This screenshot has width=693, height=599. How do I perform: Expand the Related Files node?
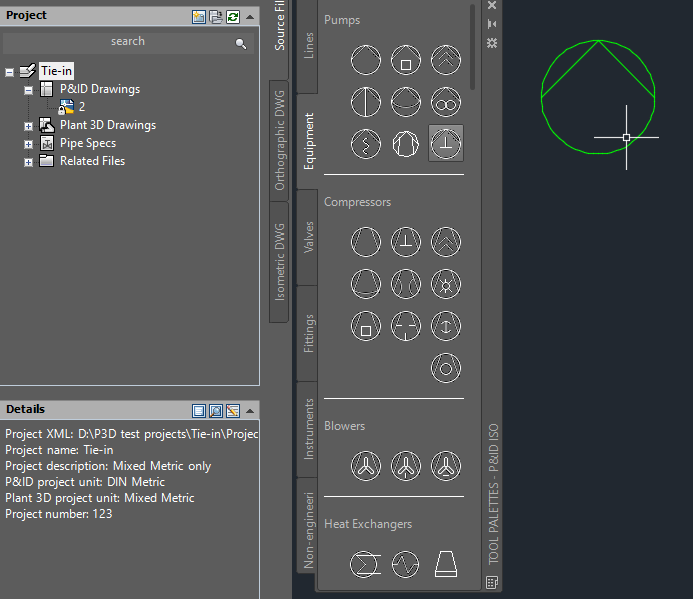(x=28, y=162)
